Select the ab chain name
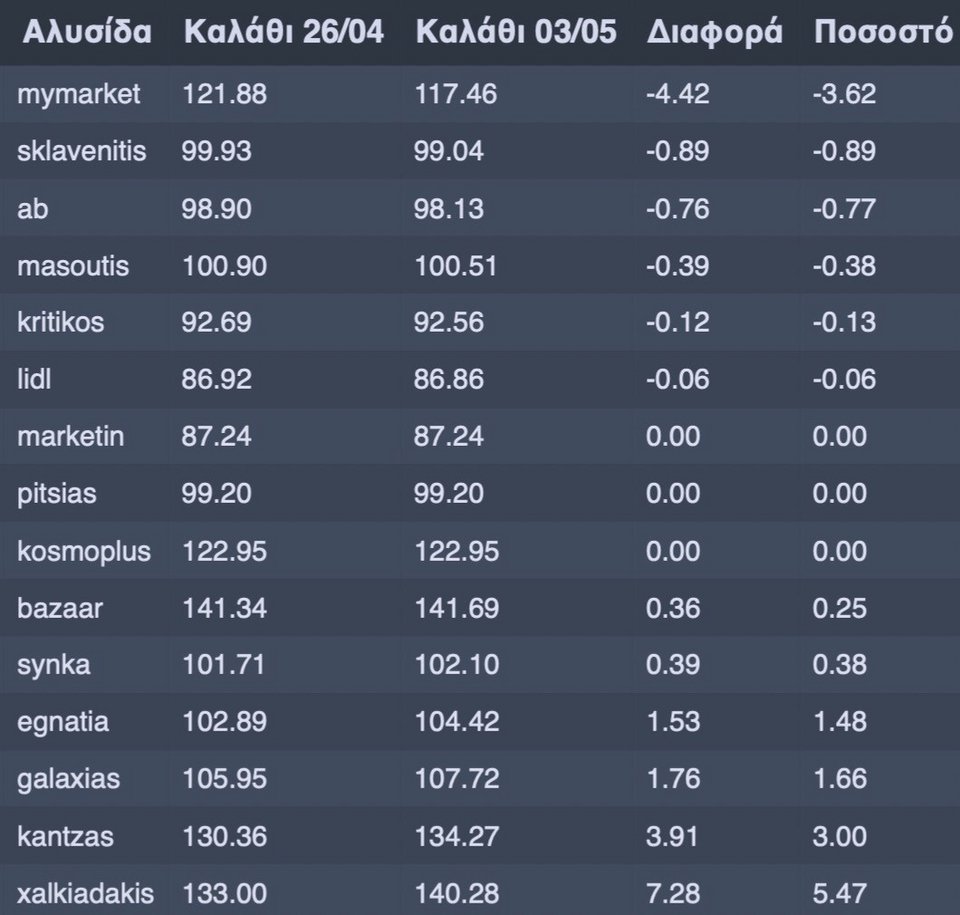Screen dimensions: 960x915 (32, 208)
